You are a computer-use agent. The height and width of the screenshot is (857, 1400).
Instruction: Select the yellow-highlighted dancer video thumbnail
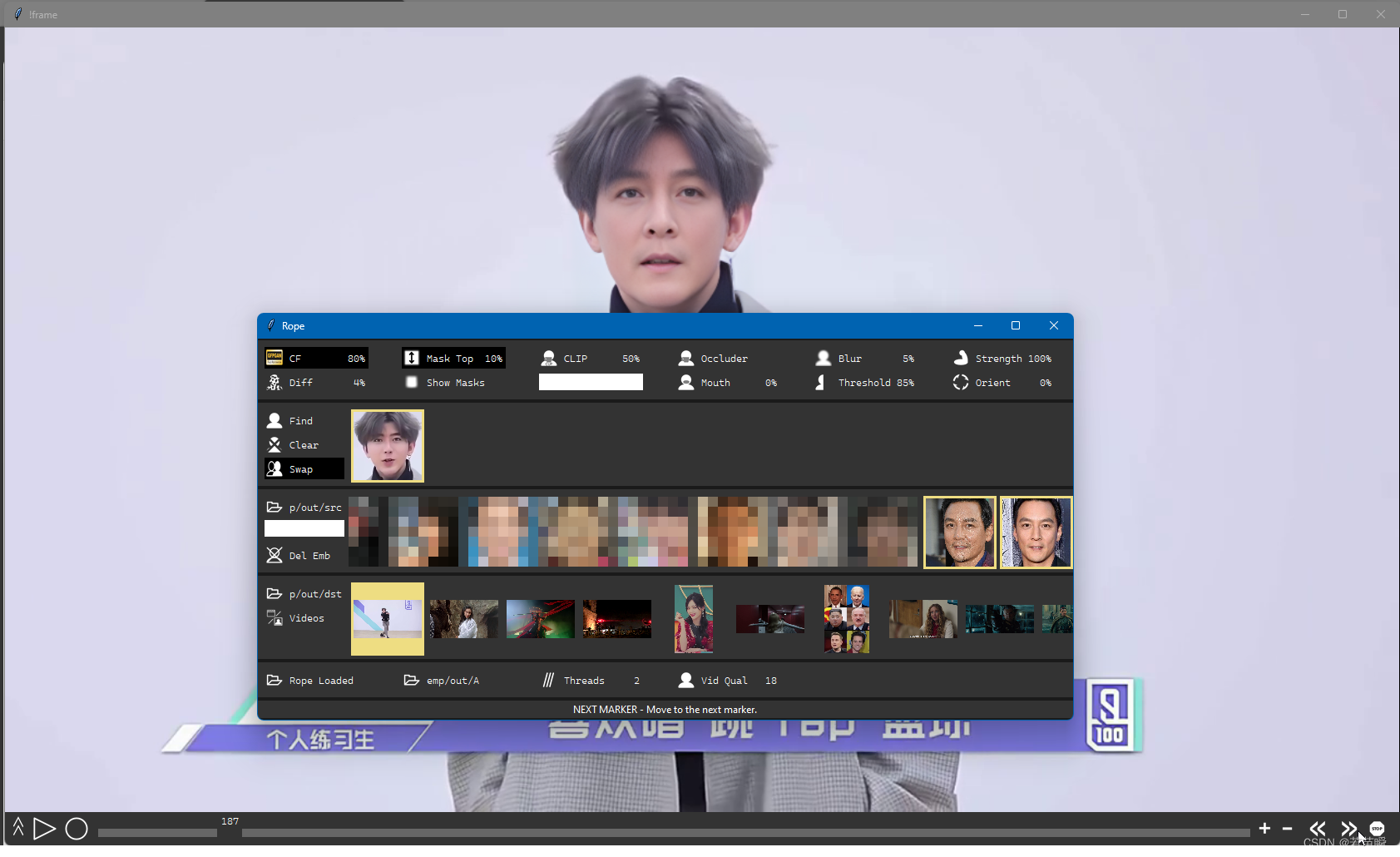388,619
